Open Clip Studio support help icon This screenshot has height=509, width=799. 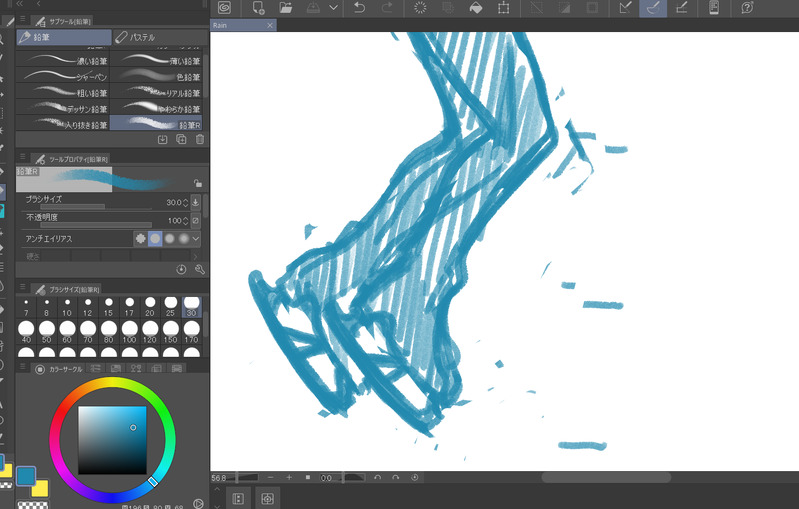[x=747, y=8]
